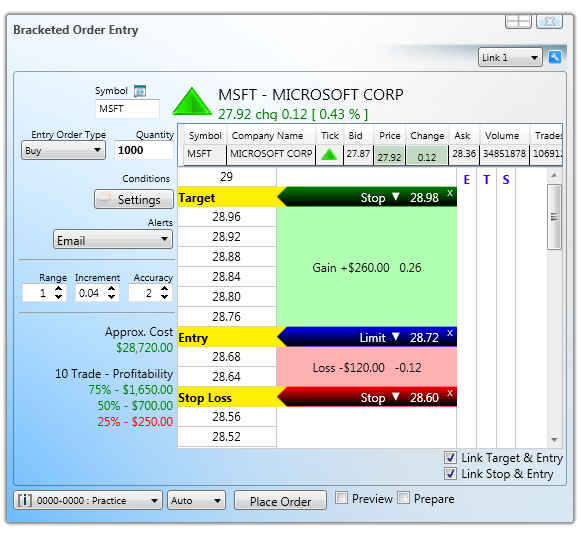
Task: Increase the Increment value
Action: click(x=112, y=288)
